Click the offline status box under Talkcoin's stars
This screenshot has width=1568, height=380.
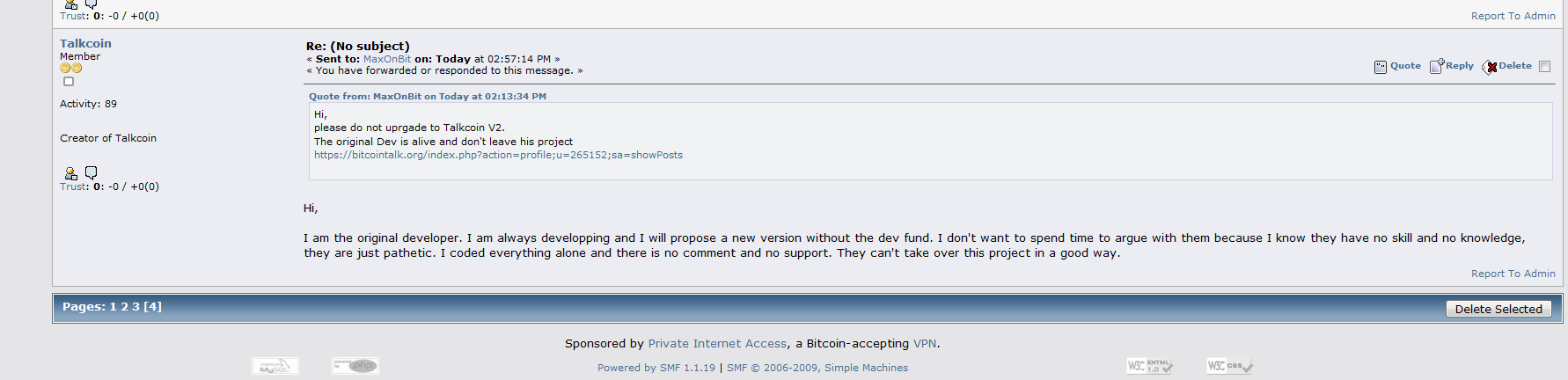[x=69, y=82]
